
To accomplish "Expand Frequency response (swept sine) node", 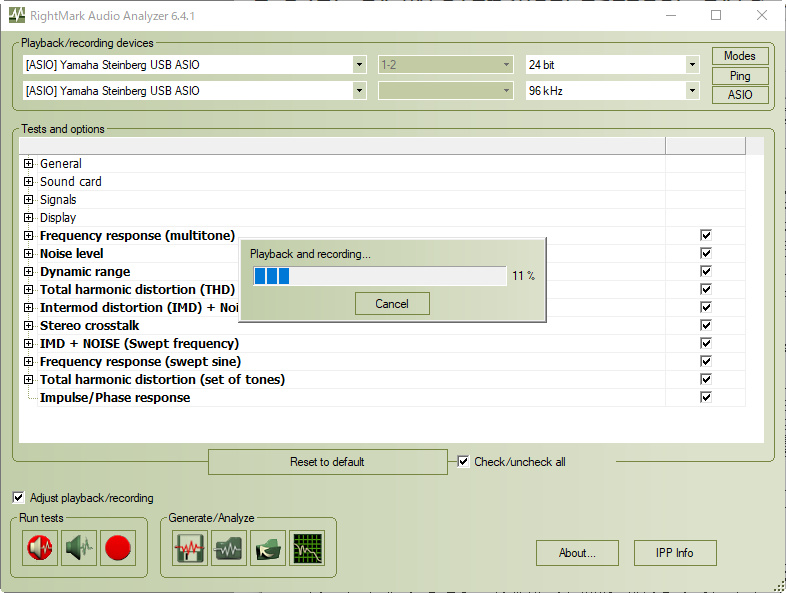I will tap(29, 362).
